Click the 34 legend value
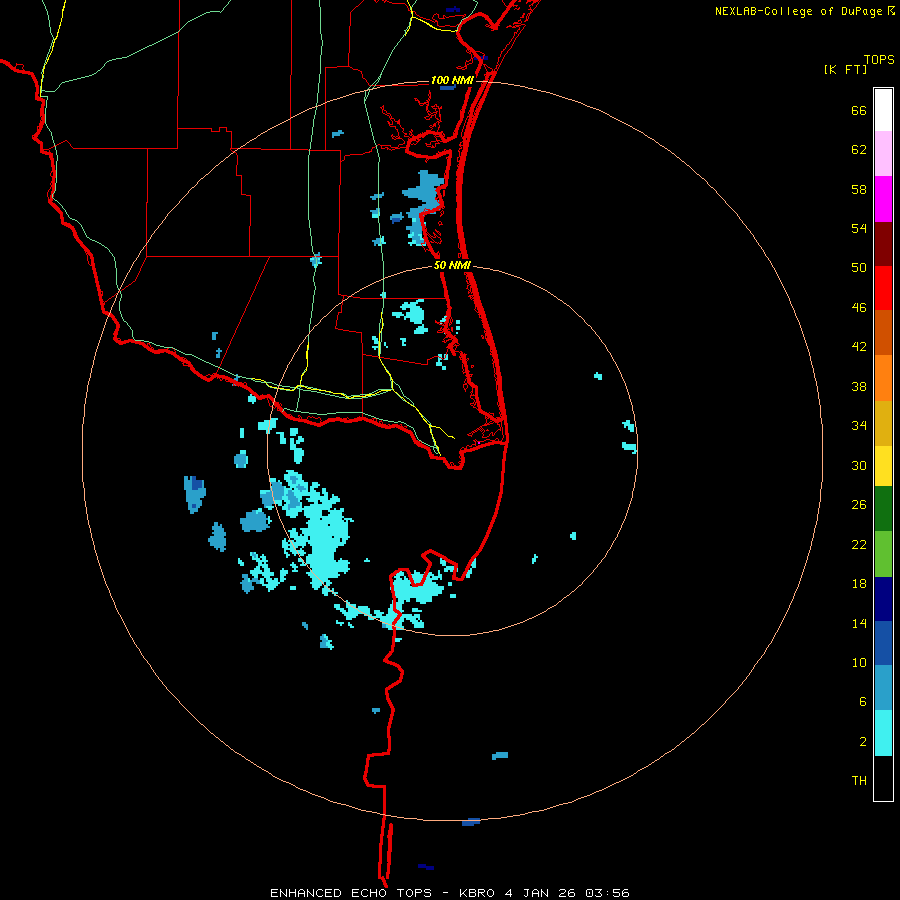The image size is (900, 900). click(859, 425)
